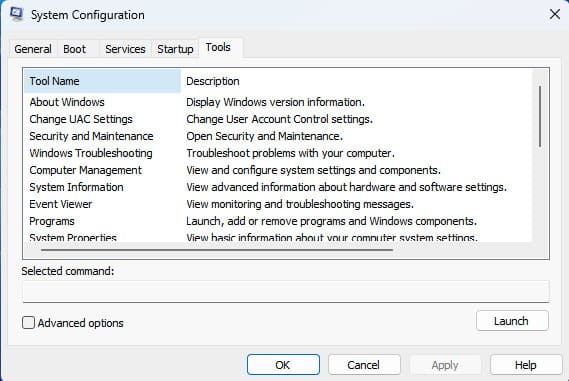The width and height of the screenshot is (569, 381).
Task: Click 'View and configure system settings' description
Action: (314, 170)
